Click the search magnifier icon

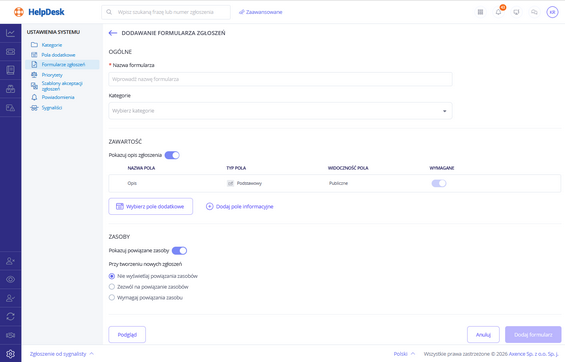[x=109, y=12]
